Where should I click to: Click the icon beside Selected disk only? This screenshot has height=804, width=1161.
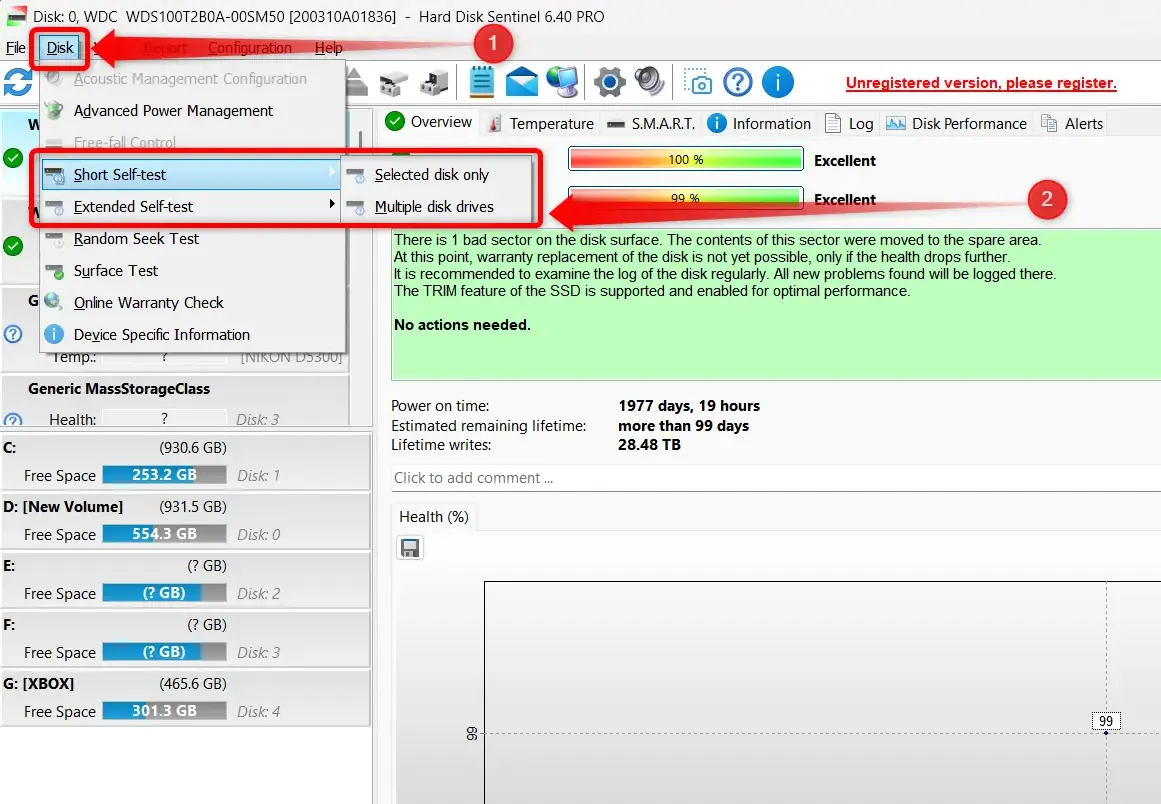pyautogui.click(x=356, y=175)
